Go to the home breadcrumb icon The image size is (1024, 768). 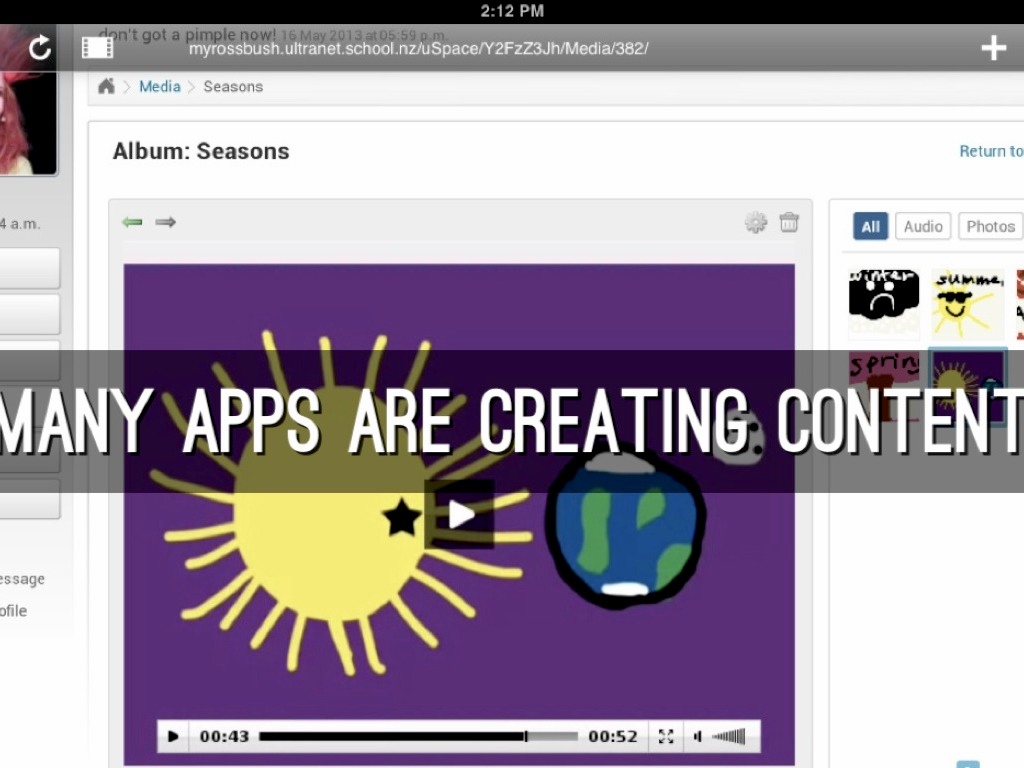106,87
